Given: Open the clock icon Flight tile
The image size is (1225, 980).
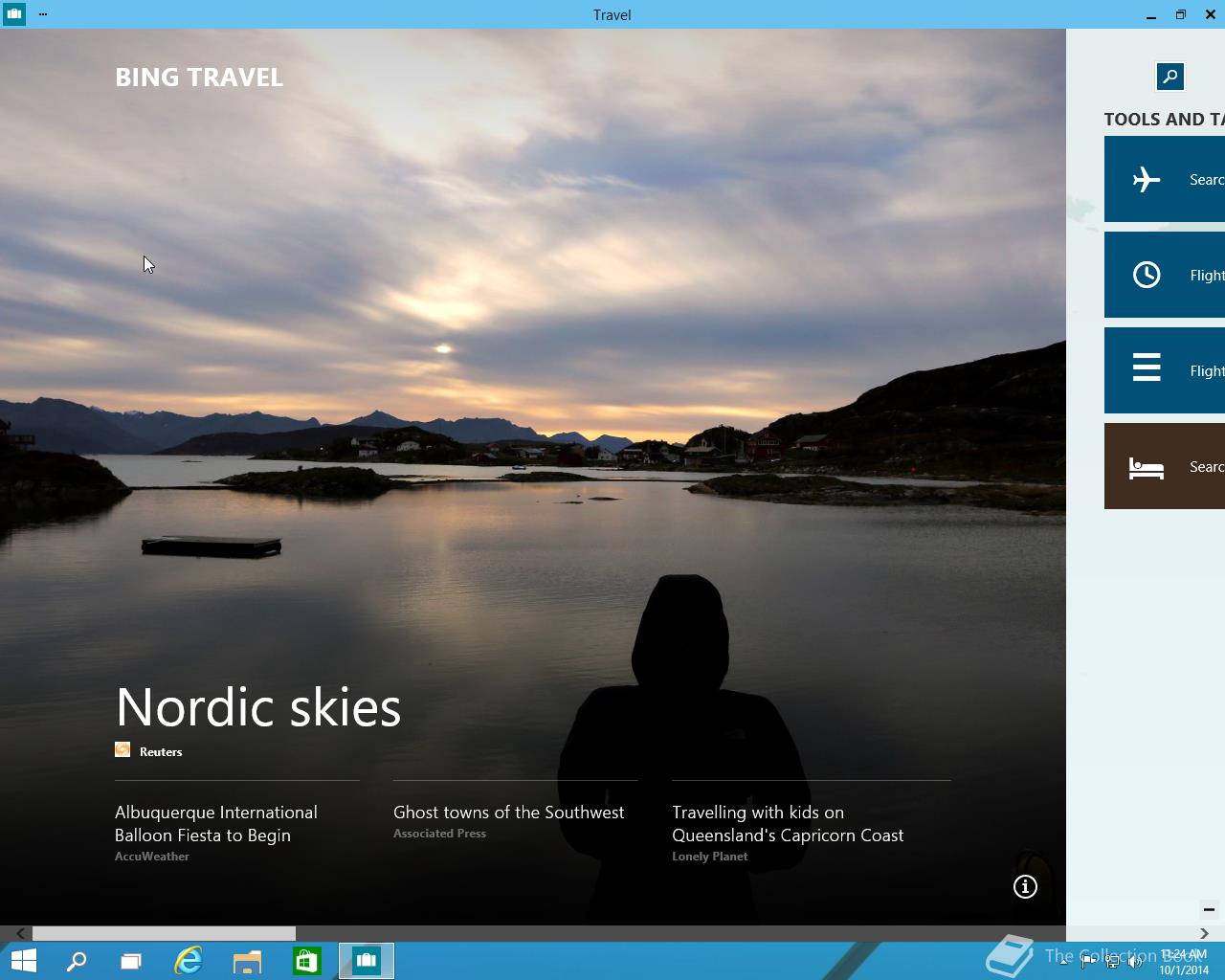Looking at the screenshot, I should pos(1165,275).
